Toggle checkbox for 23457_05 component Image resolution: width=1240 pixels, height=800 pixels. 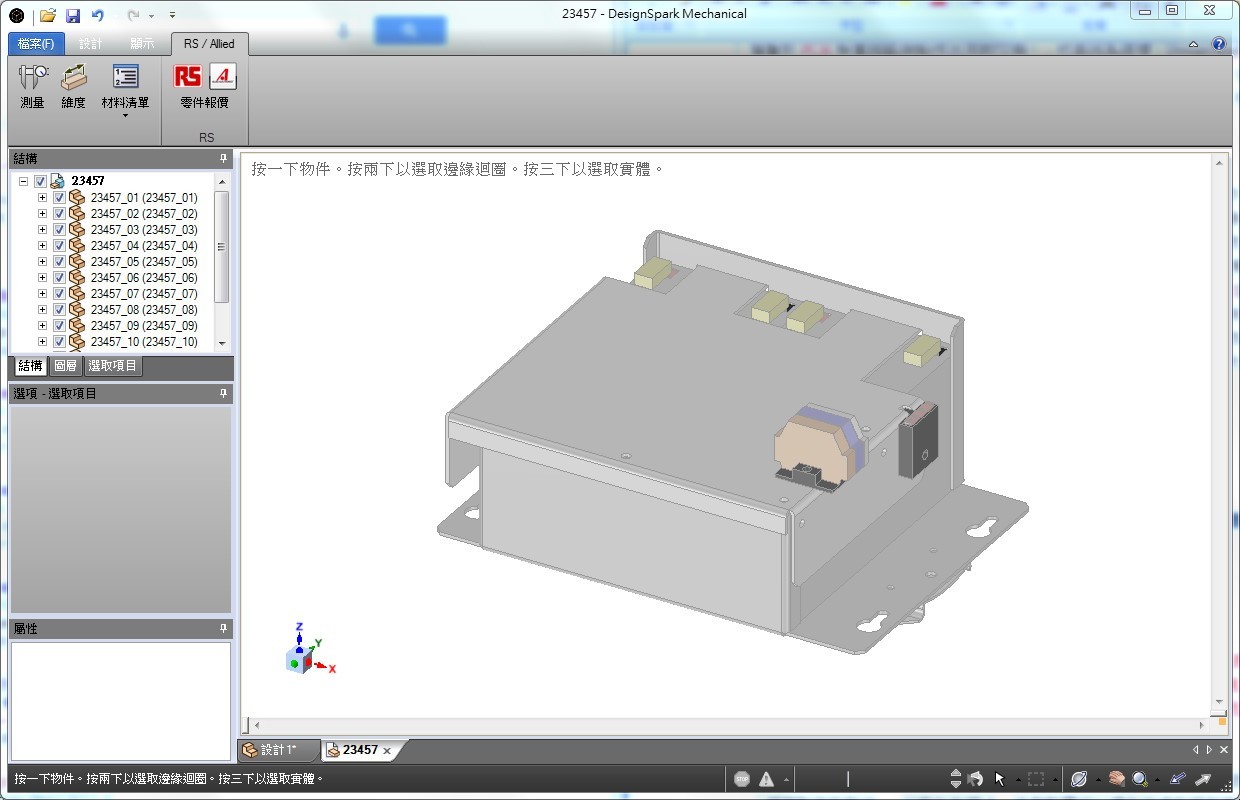[59, 262]
